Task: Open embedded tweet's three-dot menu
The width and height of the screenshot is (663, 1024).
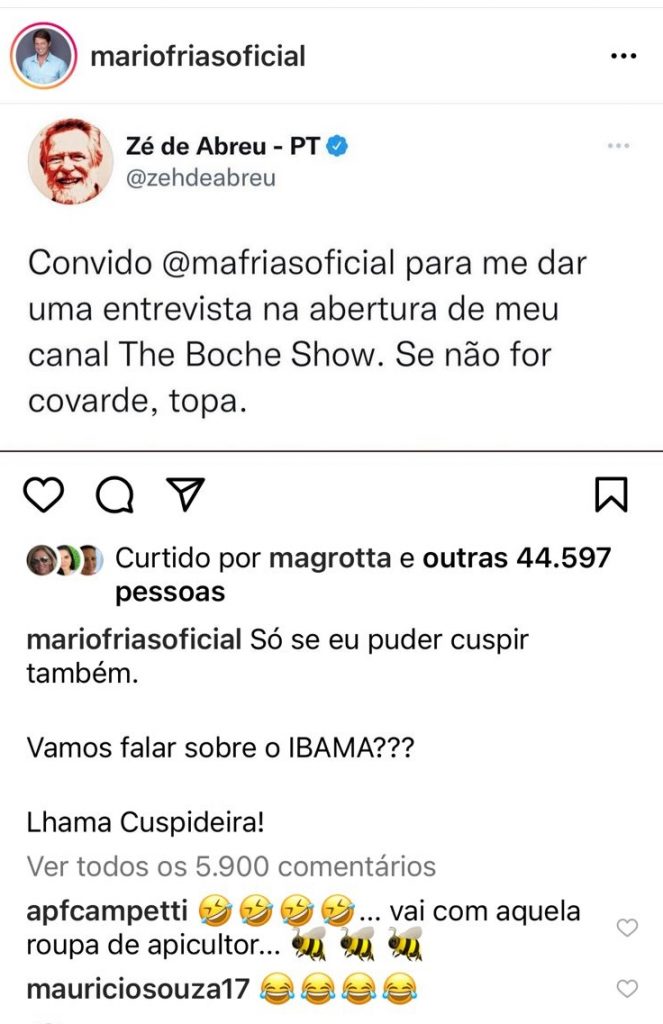Action: (619, 146)
